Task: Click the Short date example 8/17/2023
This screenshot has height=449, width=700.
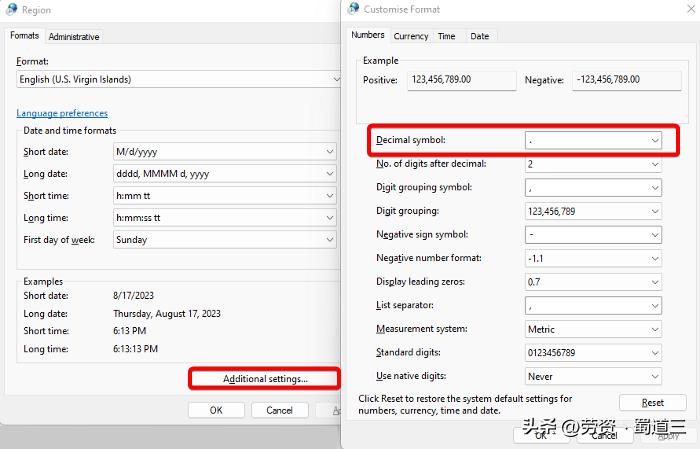Action: (x=133, y=295)
